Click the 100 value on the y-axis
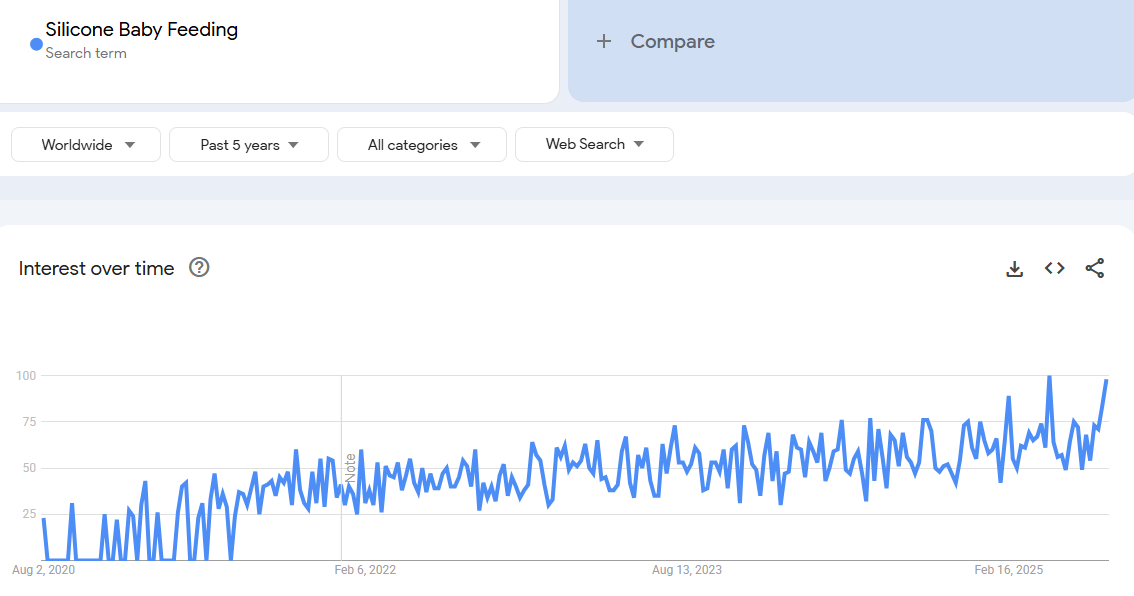Image resolution: width=1134 pixels, height=596 pixels. point(25,376)
